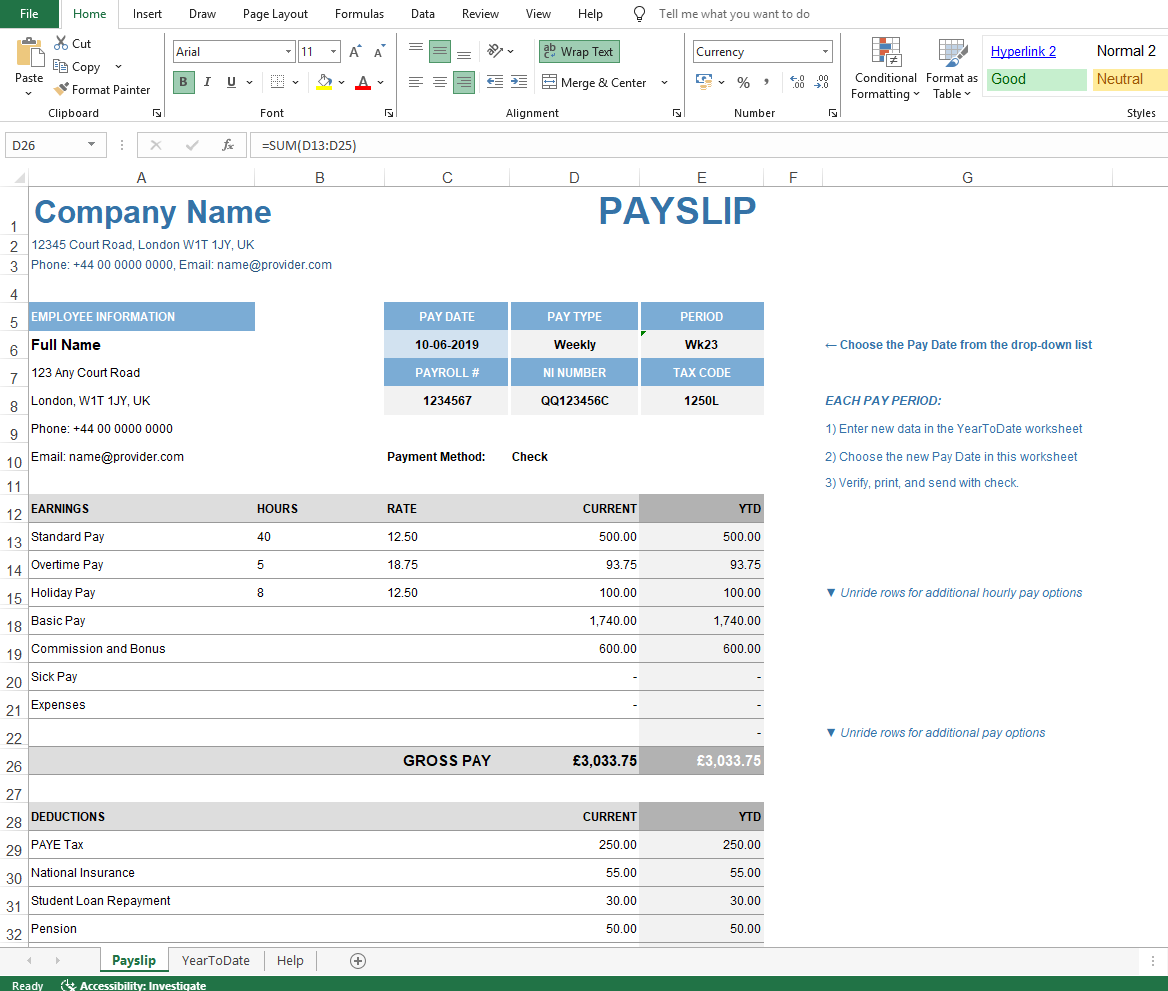Open Merge & Center dropdown arrow
1168x991 pixels.
coord(664,82)
